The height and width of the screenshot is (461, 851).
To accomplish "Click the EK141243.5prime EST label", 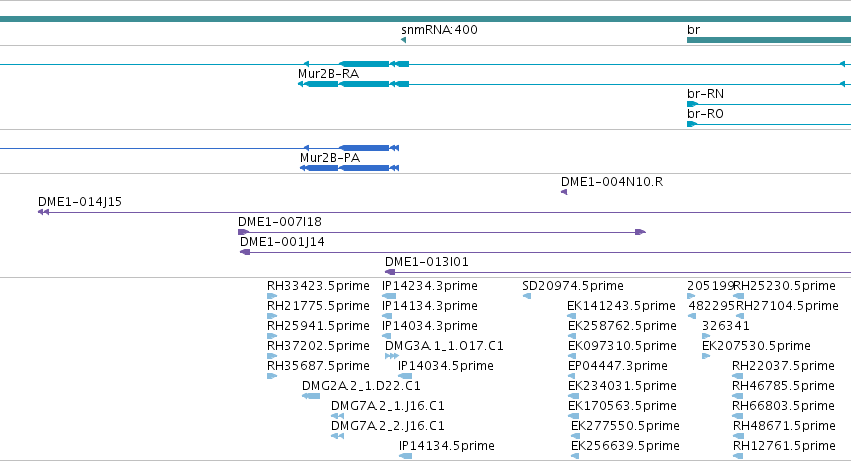I will pyautogui.click(x=621, y=306).
